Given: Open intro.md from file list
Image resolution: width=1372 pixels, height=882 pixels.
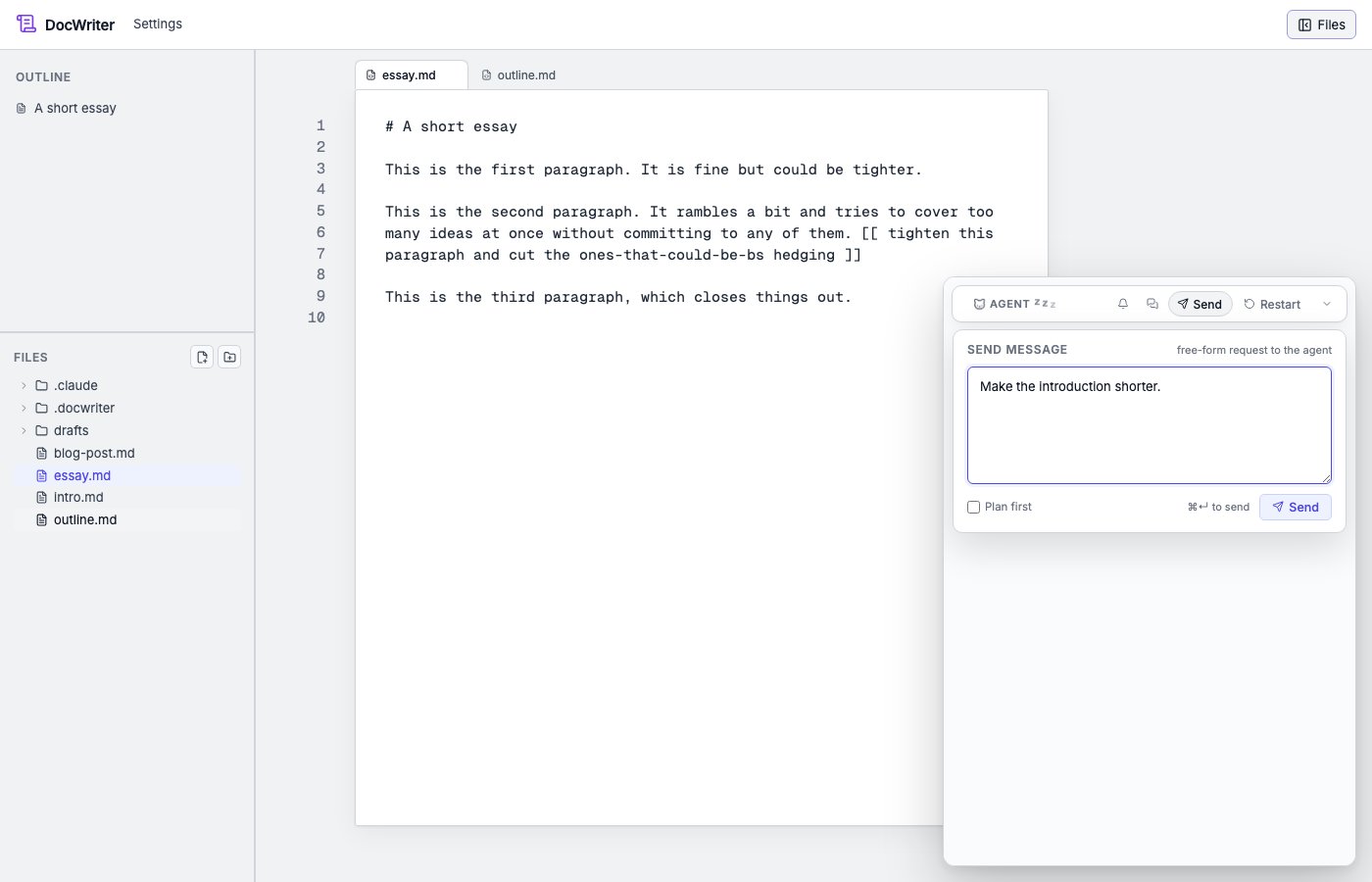Looking at the screenshot, I should [127, 497].
